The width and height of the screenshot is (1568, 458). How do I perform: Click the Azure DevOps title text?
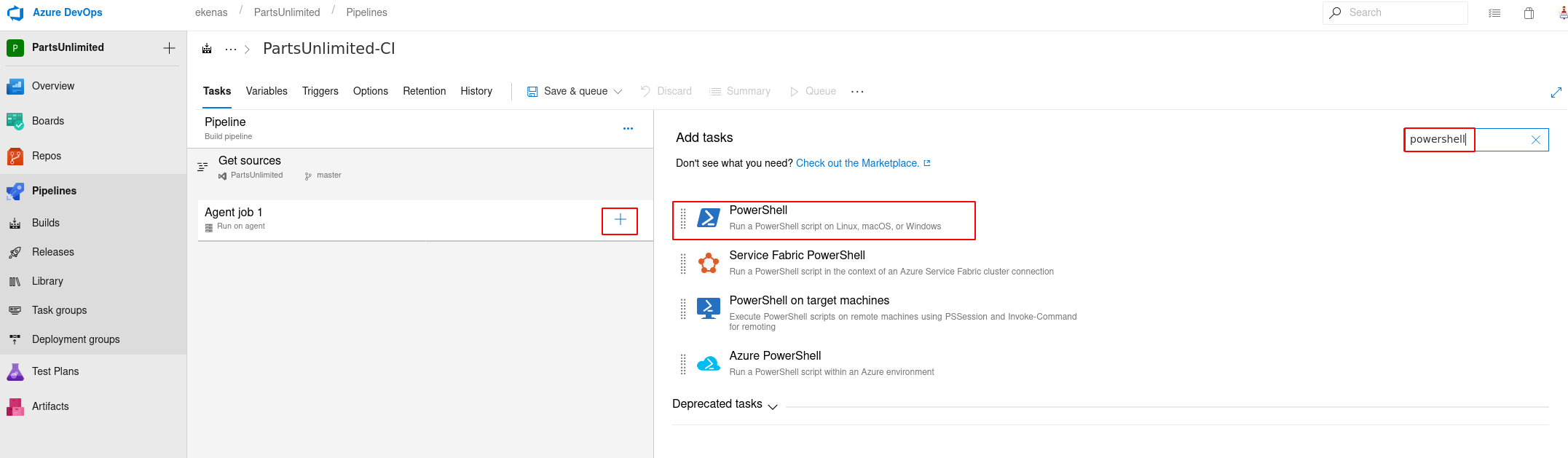[x=68, y=12]
